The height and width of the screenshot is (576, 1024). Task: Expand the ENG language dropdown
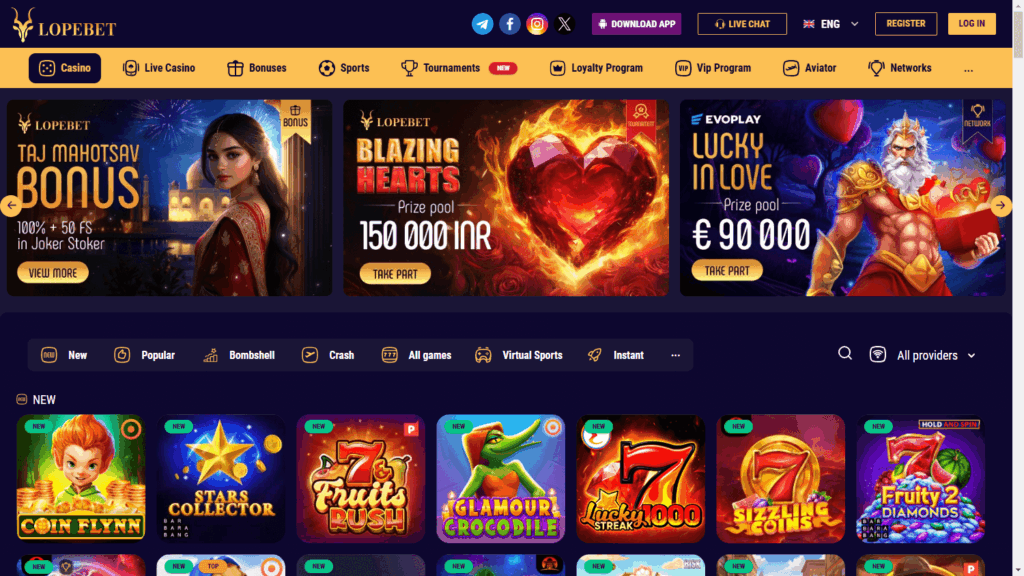(831, 24)
